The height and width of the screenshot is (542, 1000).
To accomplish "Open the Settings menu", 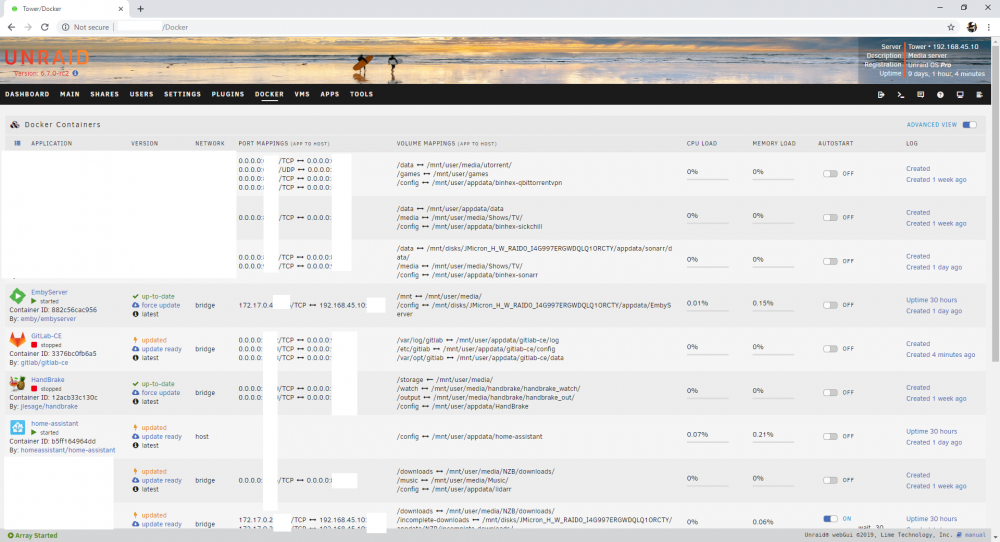I will coord(182,94).
